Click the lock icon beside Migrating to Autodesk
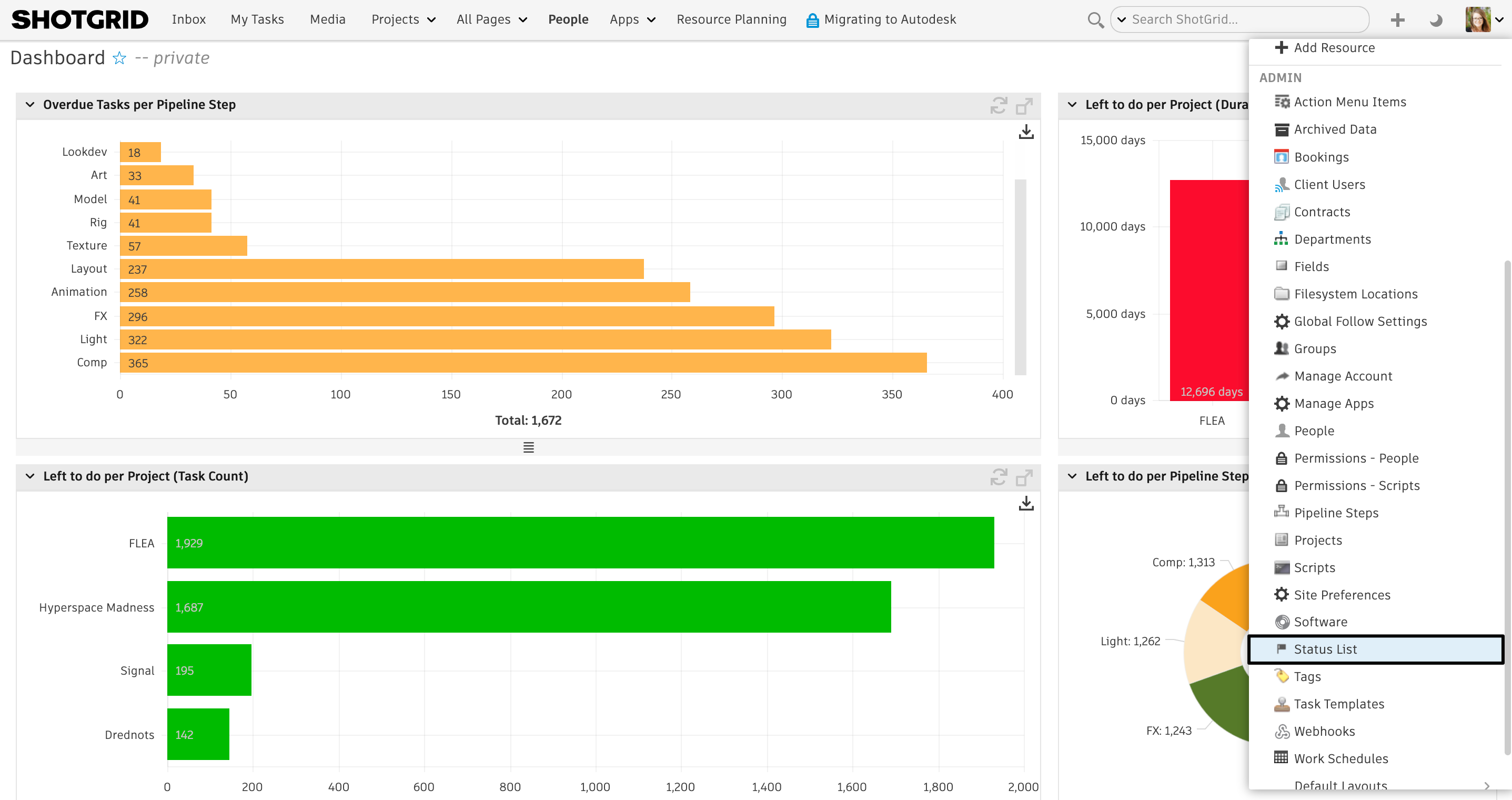Screen dimensions: 1512x800 coord(812,19)
